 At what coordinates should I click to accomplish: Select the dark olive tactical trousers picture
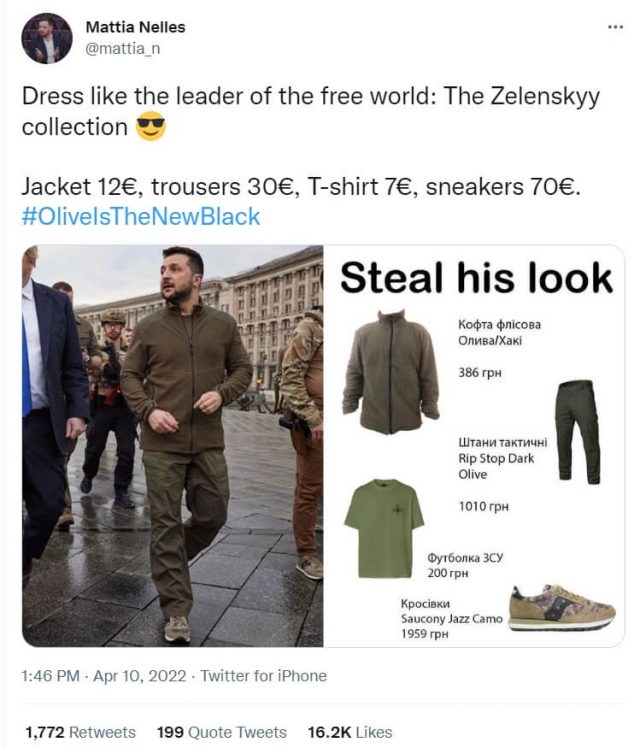[x=578, y=430]
